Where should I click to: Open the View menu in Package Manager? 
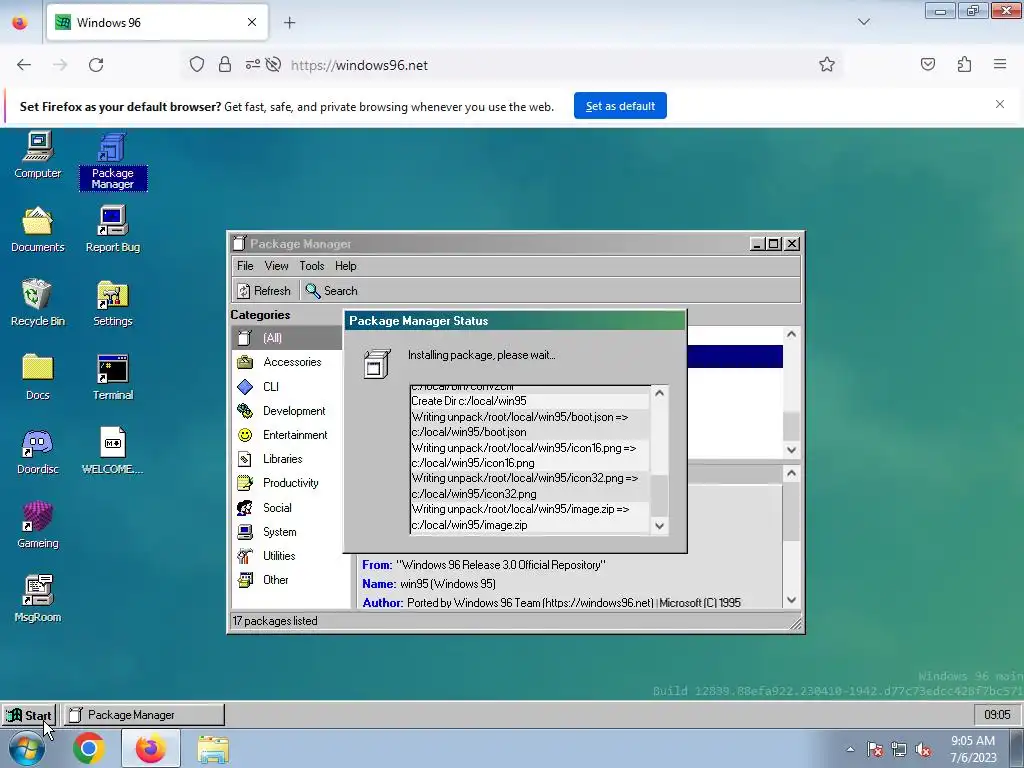tap(276, 266)
